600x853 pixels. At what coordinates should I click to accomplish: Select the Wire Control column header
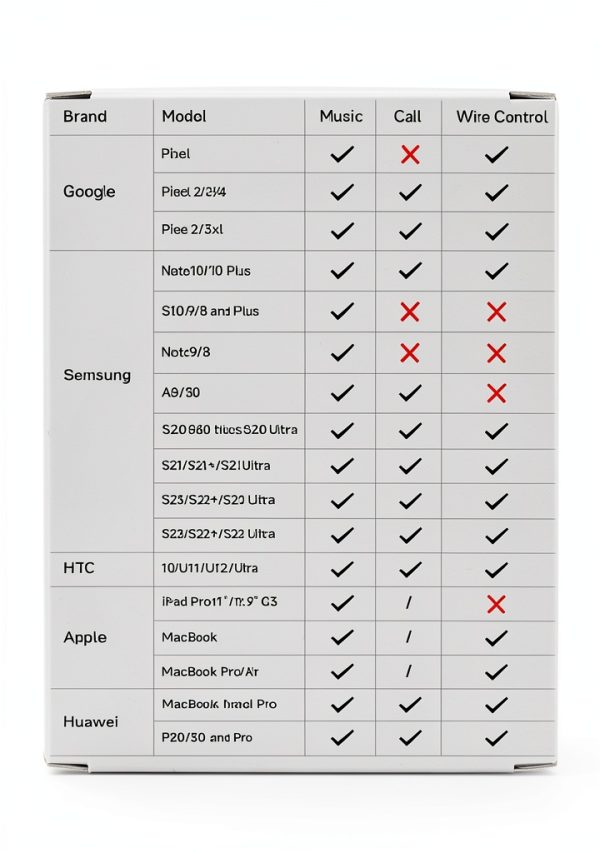click(502, 117)
